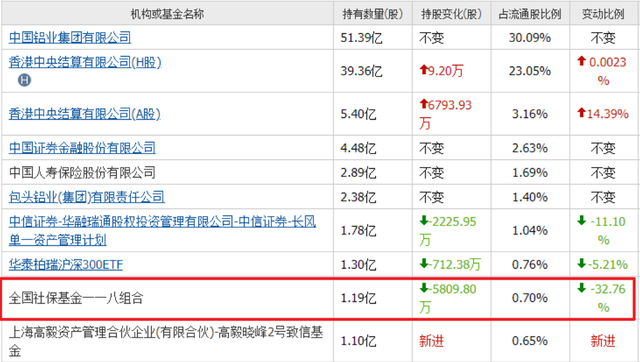The image size is (640, 362).
Task: Click the 占流通股比例 column header
Action: click(530, 14)
